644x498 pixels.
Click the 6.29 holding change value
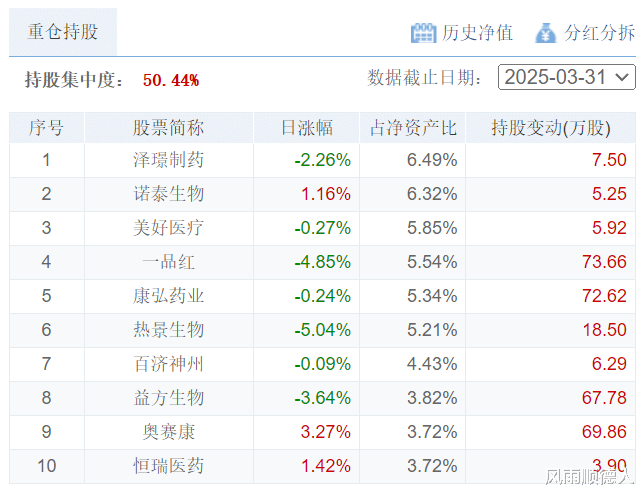(609, 364)
